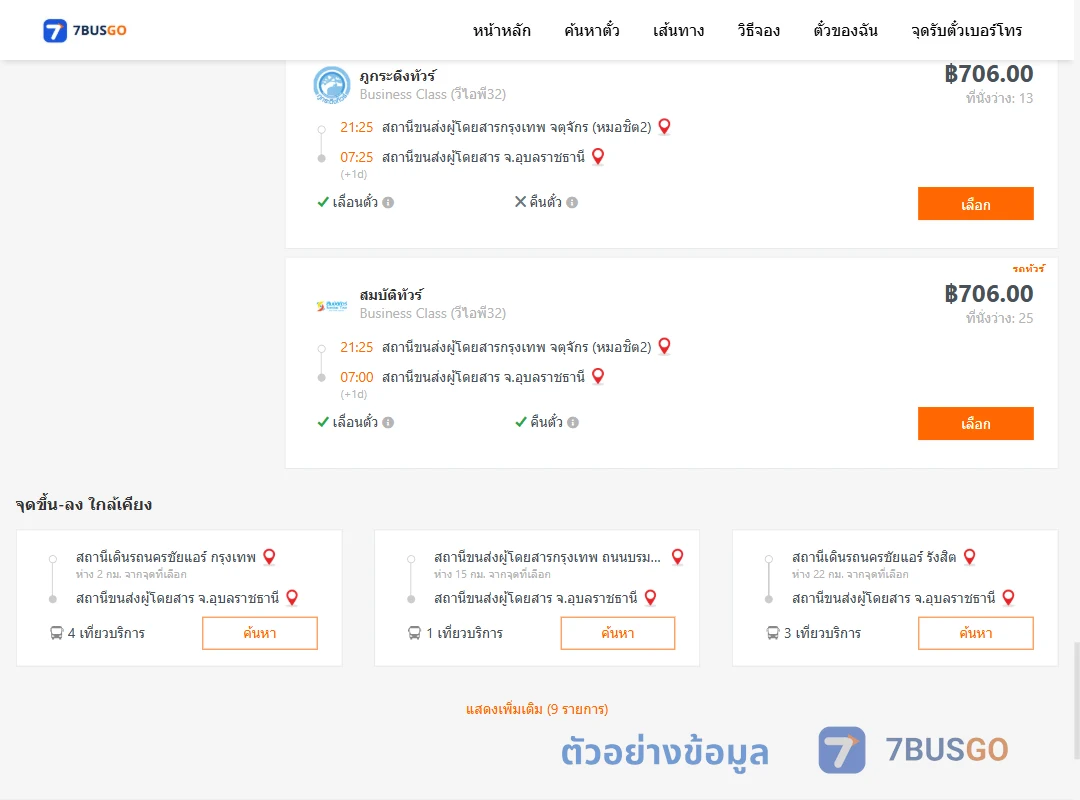Image resolution: width=1080 pixels, height=800 pixels.
Task: Show เลื่อนตั๋ว info icon for ภูกระดึงทัวร์
Action: point(388,203)
